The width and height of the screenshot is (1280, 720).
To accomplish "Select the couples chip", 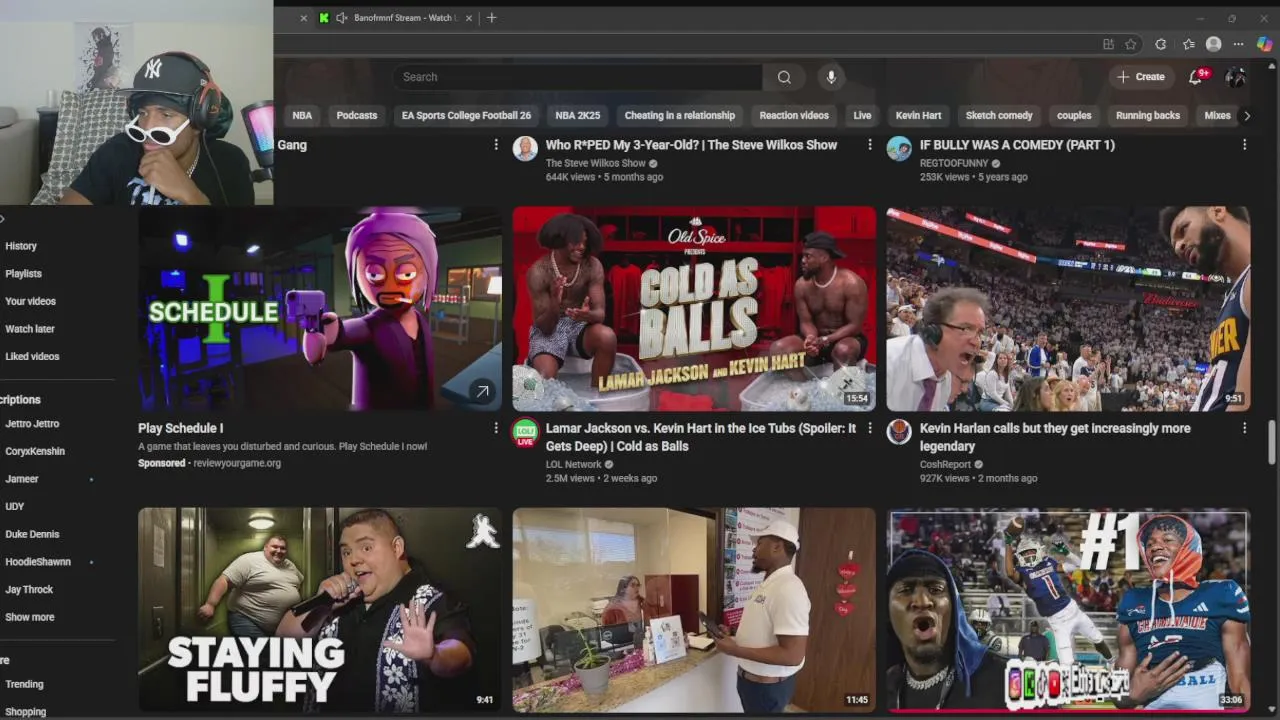I will (x=1074, y=115).
